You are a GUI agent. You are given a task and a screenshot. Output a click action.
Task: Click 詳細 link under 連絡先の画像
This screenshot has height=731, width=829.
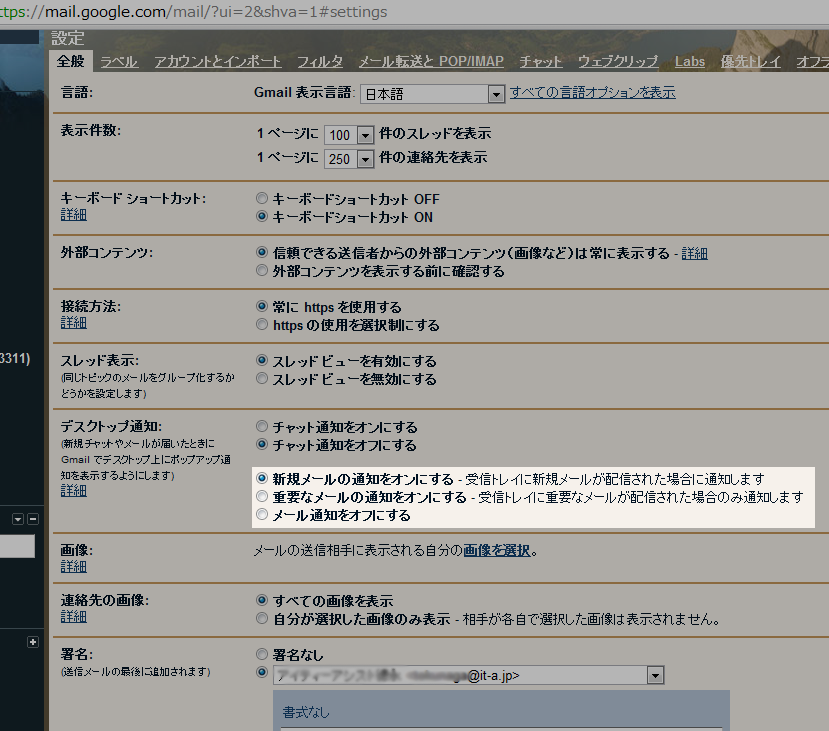click(x=73, y=616)
